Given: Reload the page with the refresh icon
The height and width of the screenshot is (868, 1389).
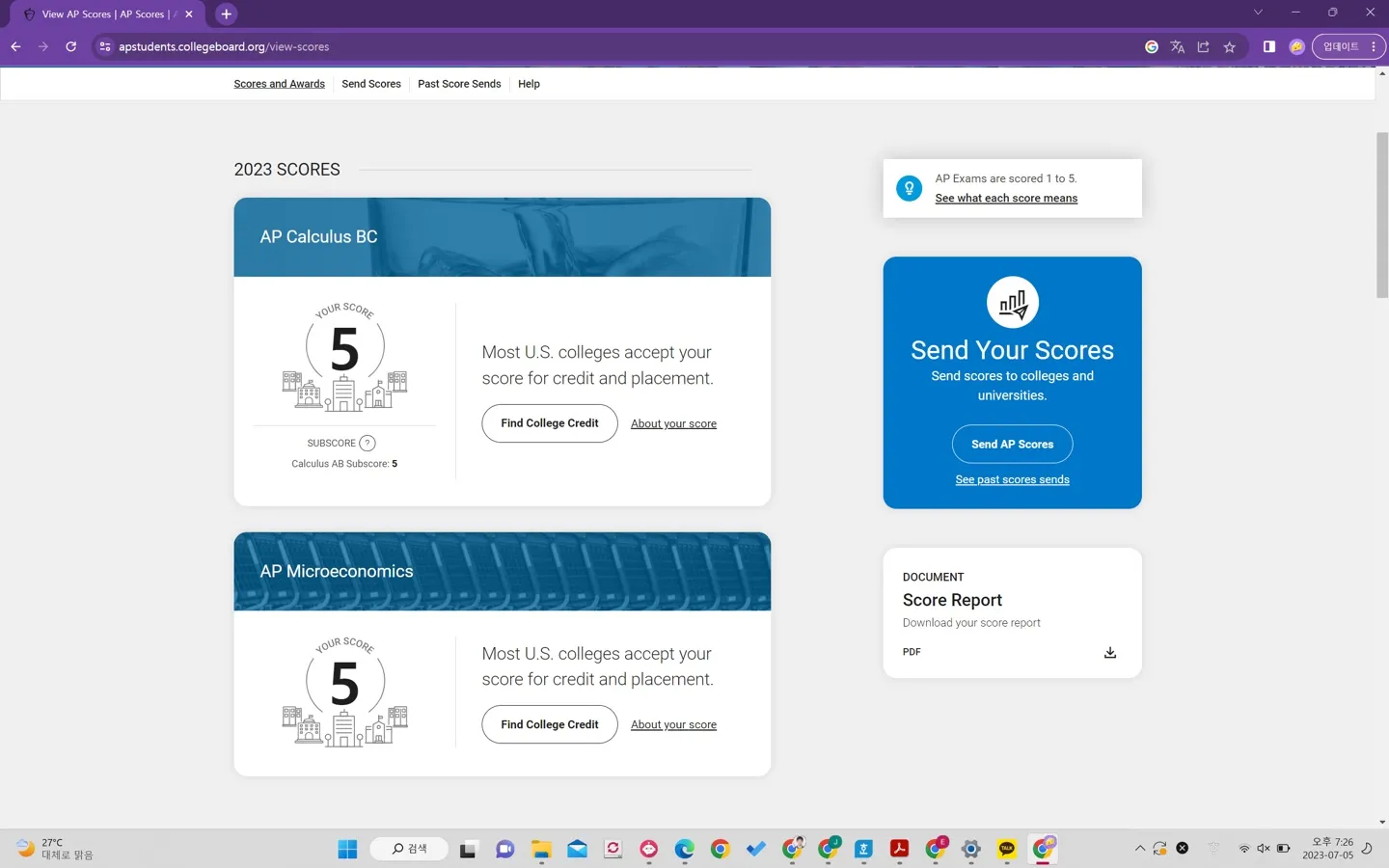Looking at the screenshot, I should click(x=70, y=46).
